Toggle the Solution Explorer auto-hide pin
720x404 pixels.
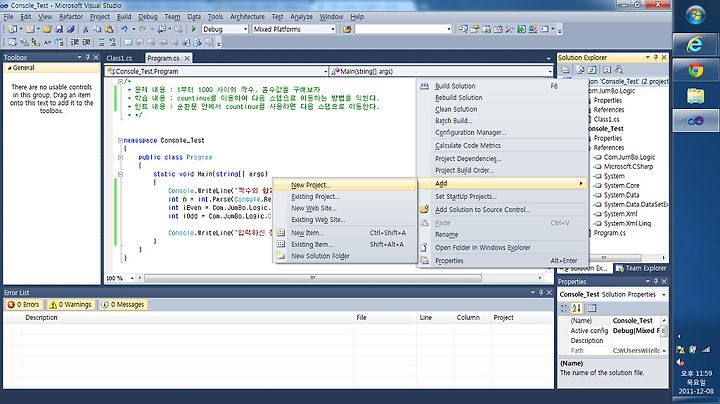[656, 57]
